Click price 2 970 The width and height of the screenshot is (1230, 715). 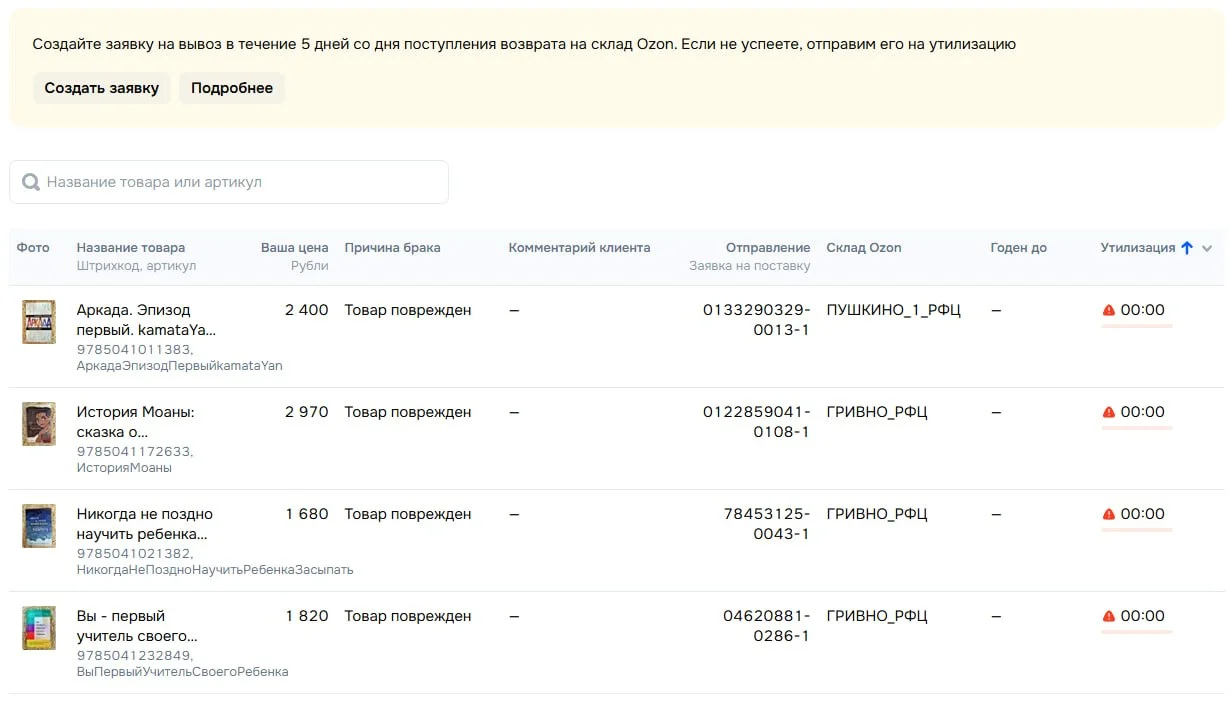(307, 412)
